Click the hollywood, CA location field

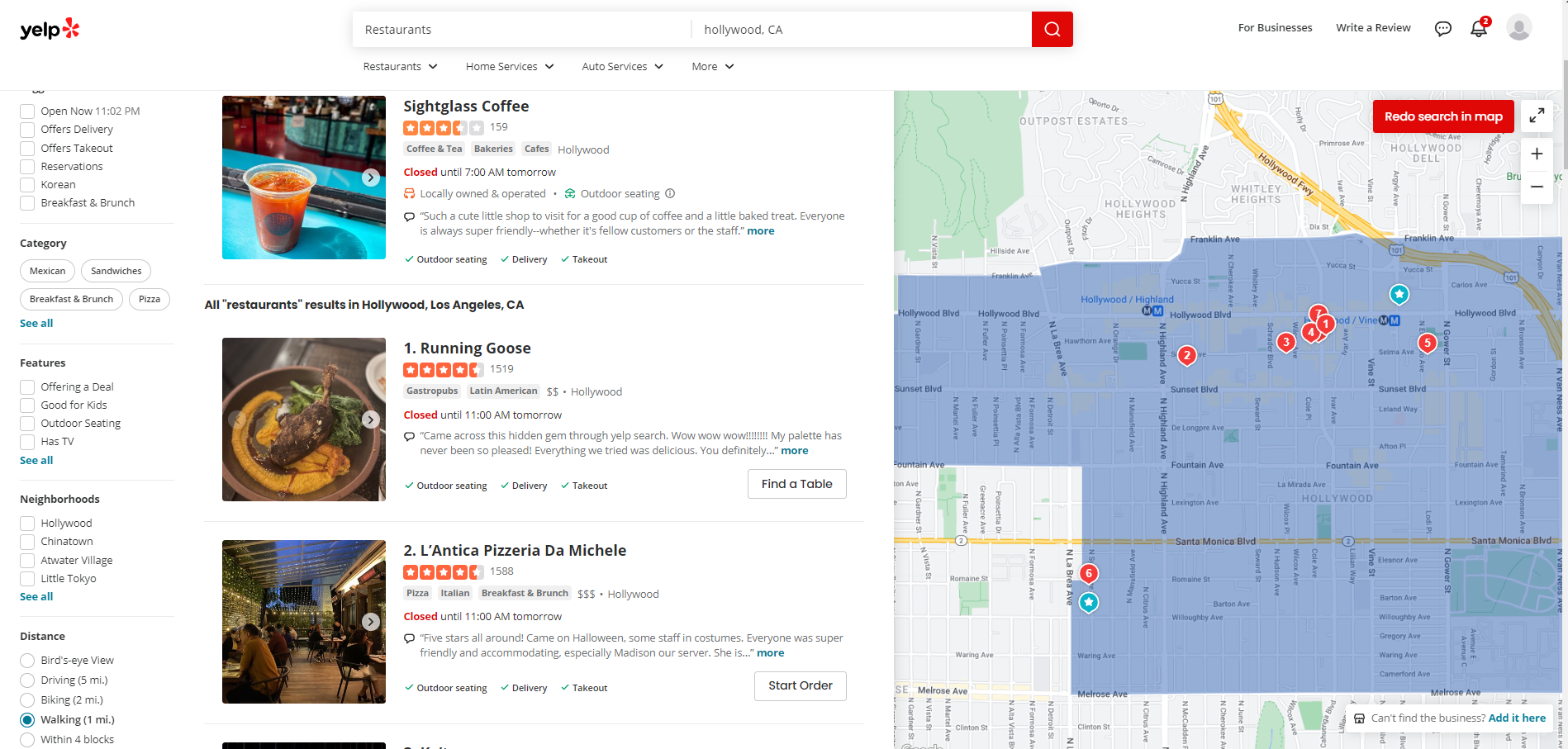862,30
